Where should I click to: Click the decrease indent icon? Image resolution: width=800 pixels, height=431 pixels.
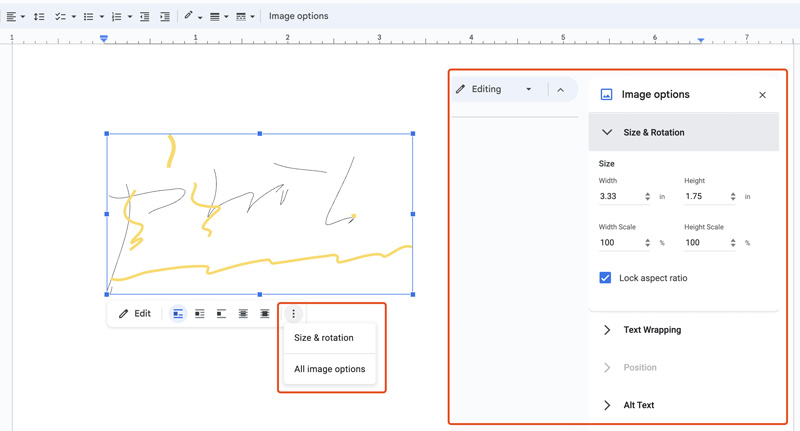point(145,16)
